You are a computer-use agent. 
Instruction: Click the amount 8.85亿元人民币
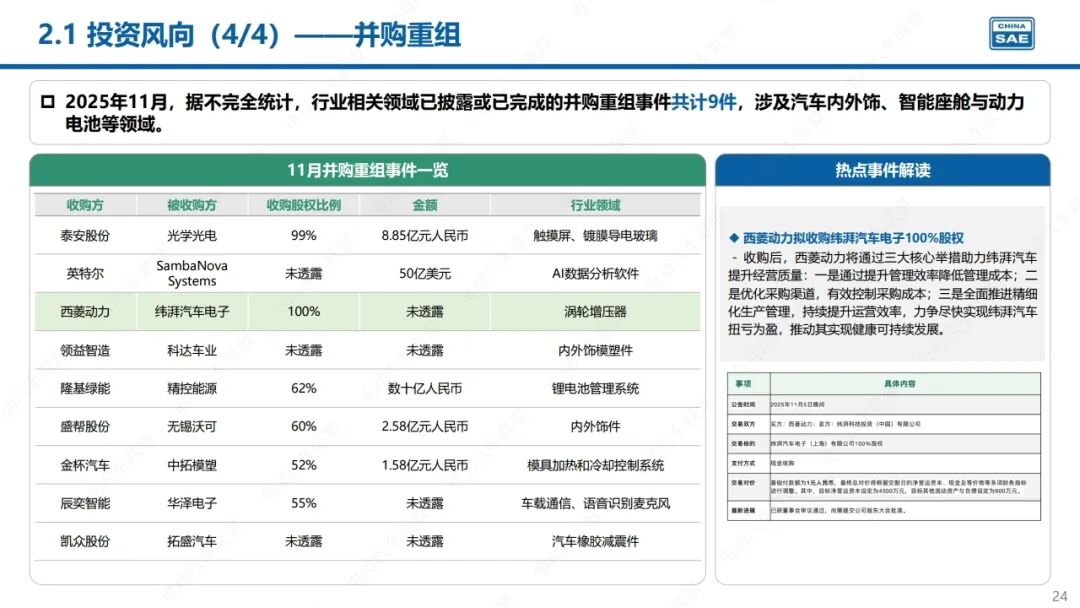click(x=424, y=235)
